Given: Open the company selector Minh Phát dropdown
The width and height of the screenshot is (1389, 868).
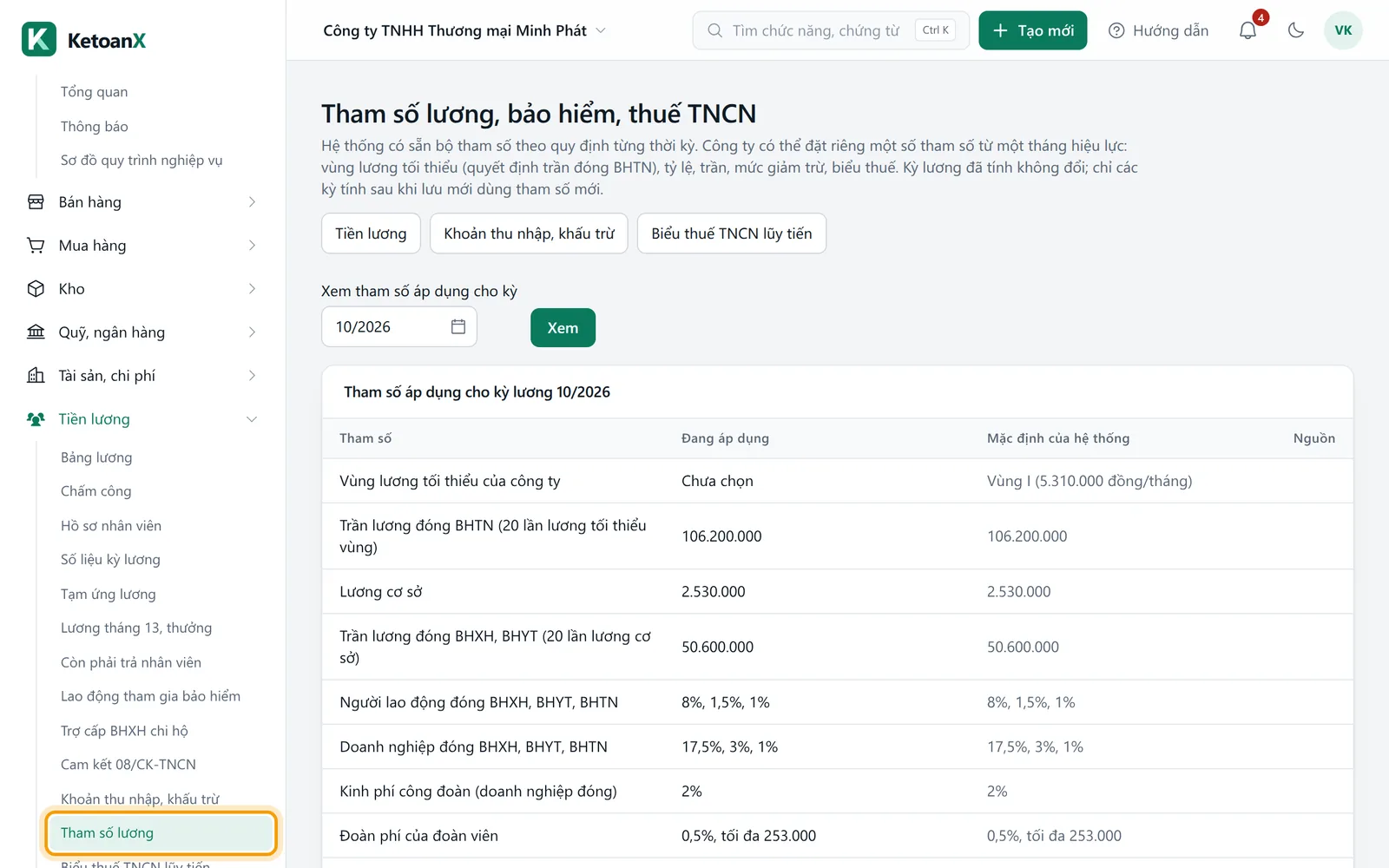Looking at the screenshot, I should pos(464,30).
